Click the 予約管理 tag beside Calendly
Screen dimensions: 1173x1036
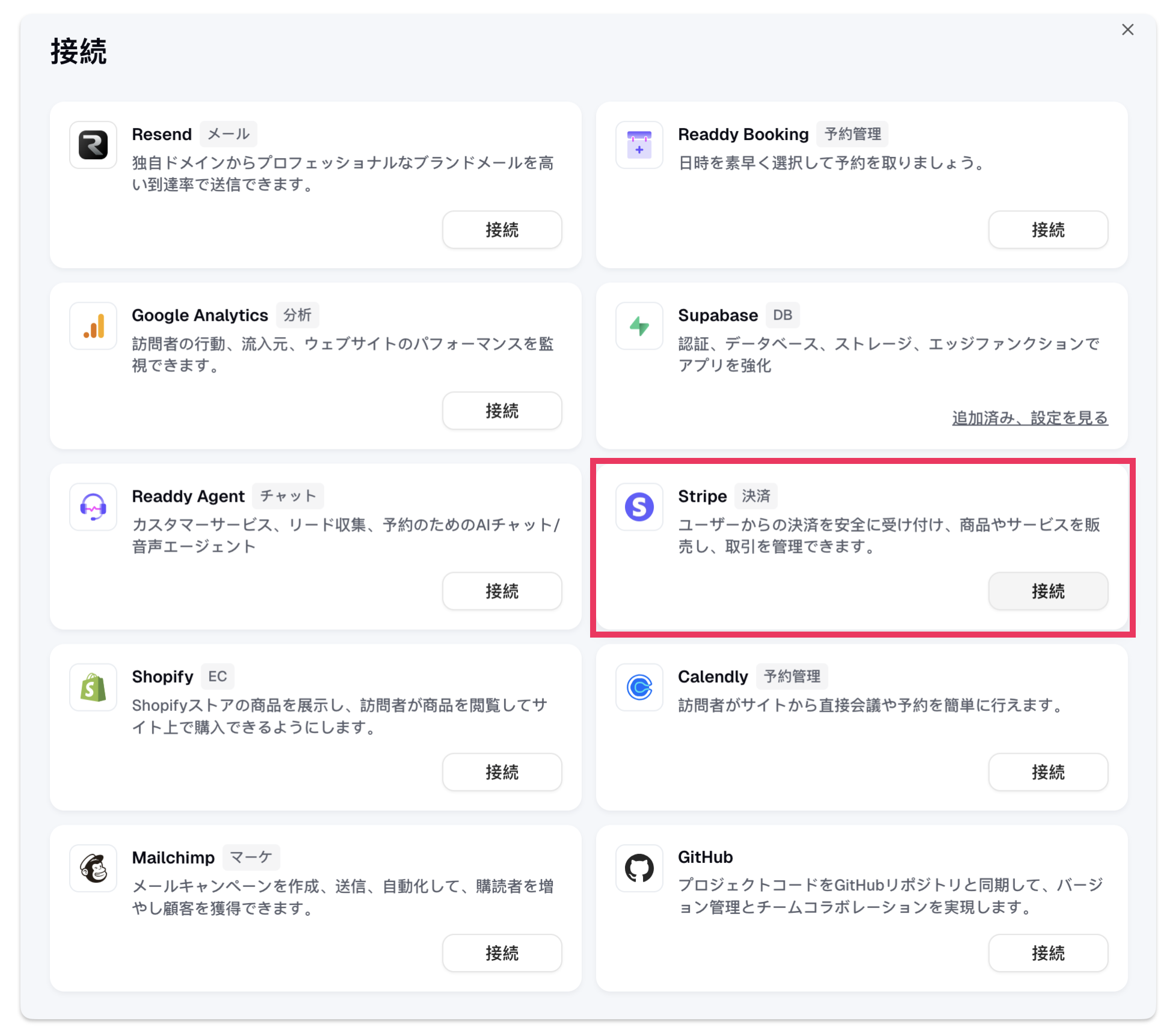792,676
